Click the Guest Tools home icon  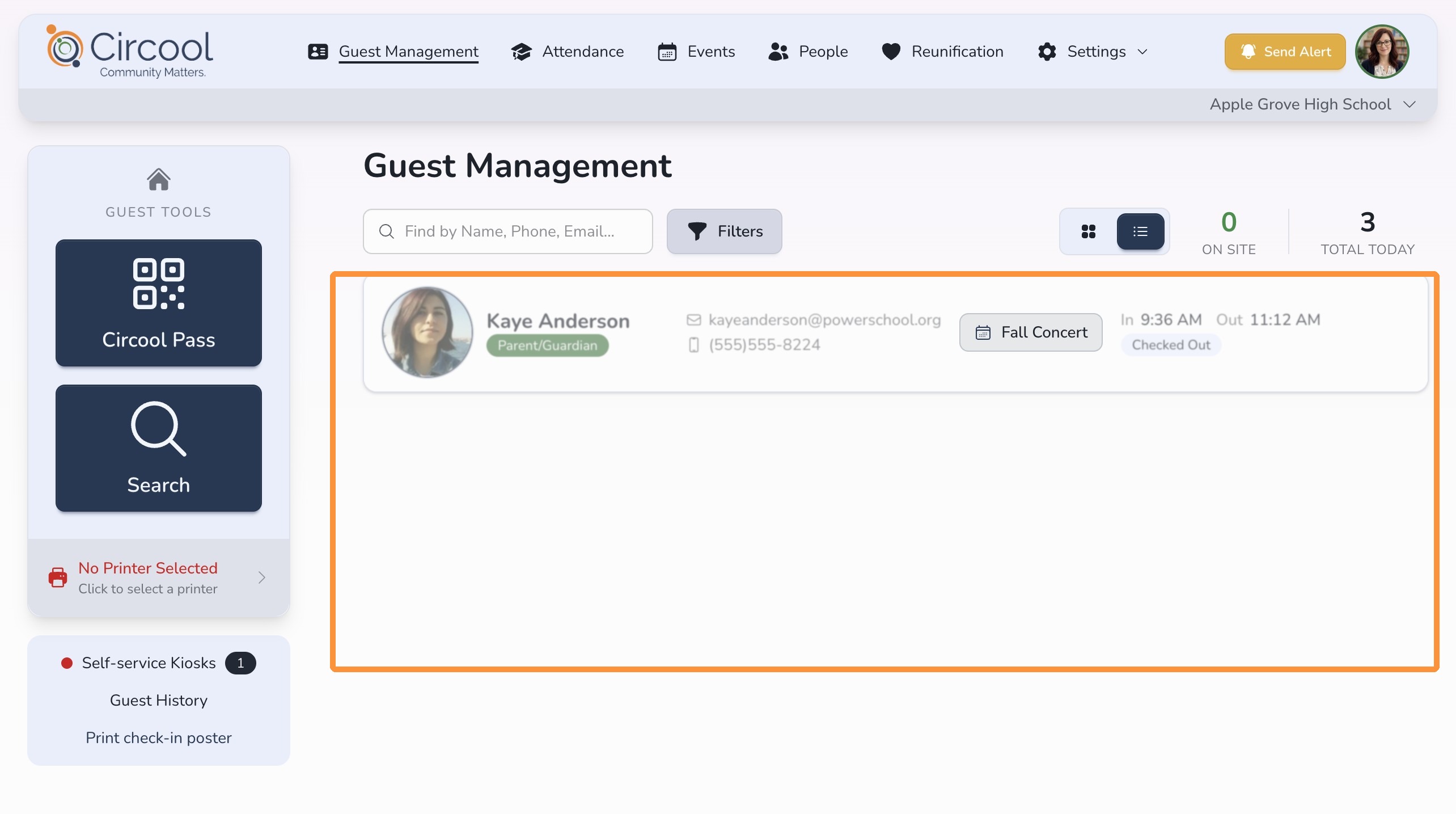point(158,179)
